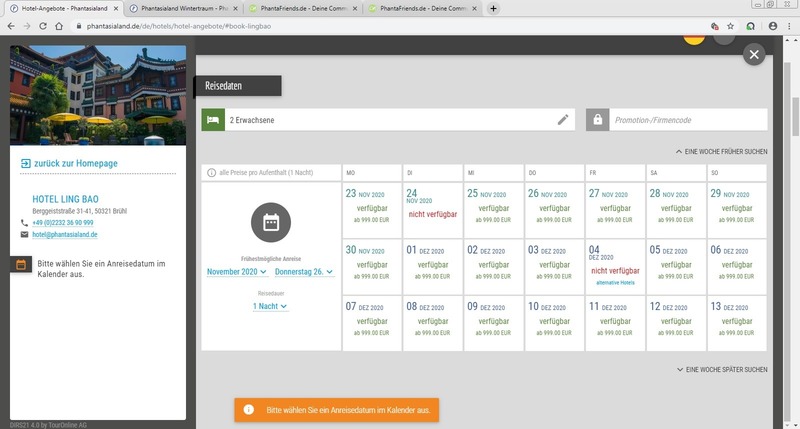Click the green bed icon
This screenshot has width=800, height=429.
point(212,120)
